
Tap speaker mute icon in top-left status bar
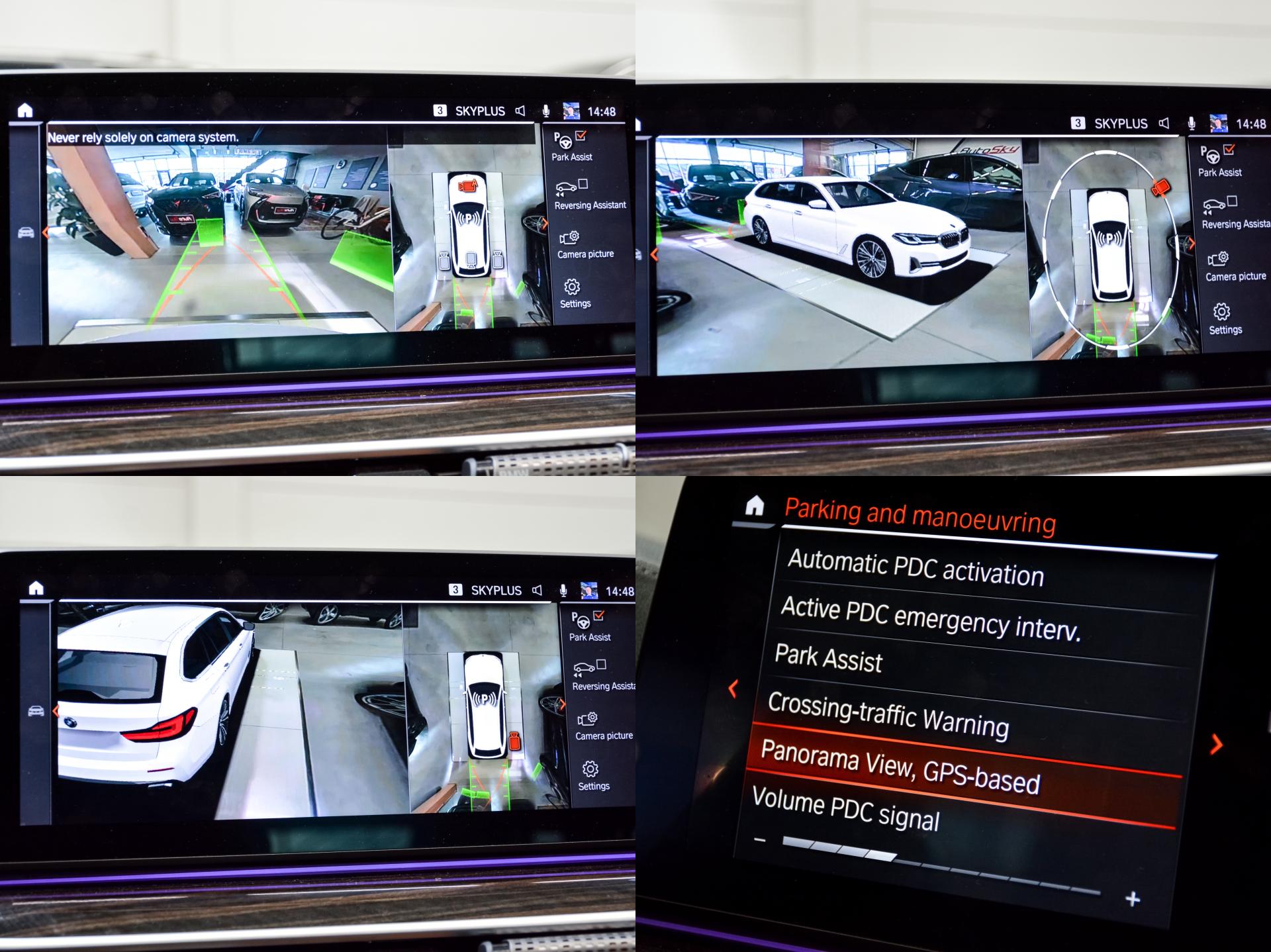[520, 111]
